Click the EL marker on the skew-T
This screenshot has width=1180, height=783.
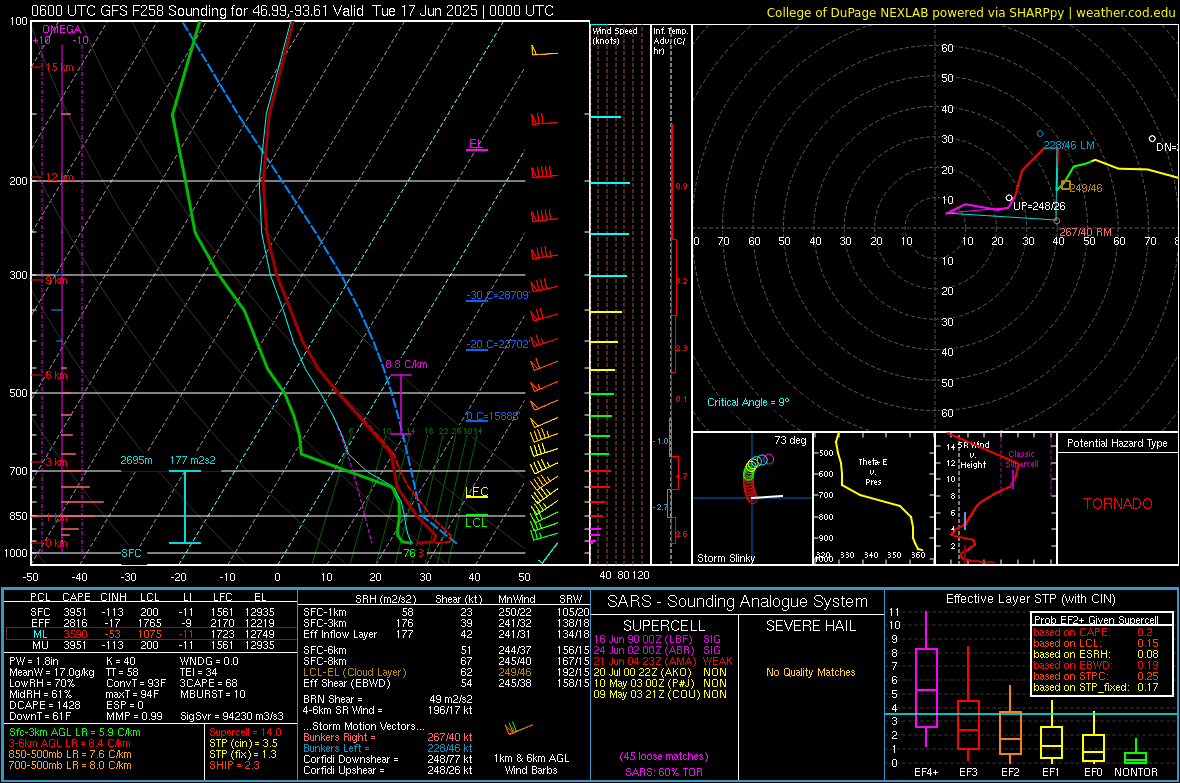(476, 143)
